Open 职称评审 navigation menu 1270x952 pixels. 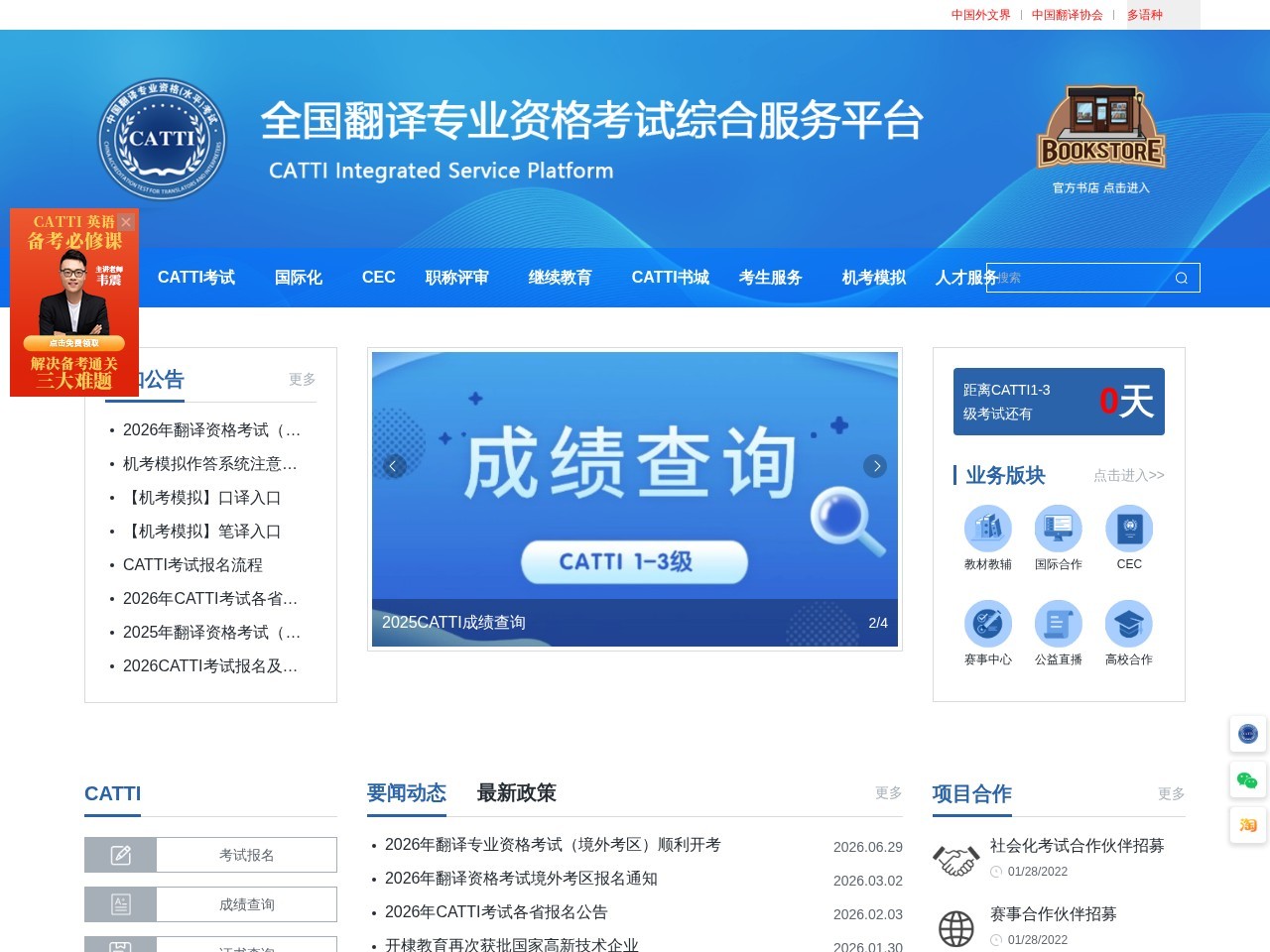click(x=457, y=278)
